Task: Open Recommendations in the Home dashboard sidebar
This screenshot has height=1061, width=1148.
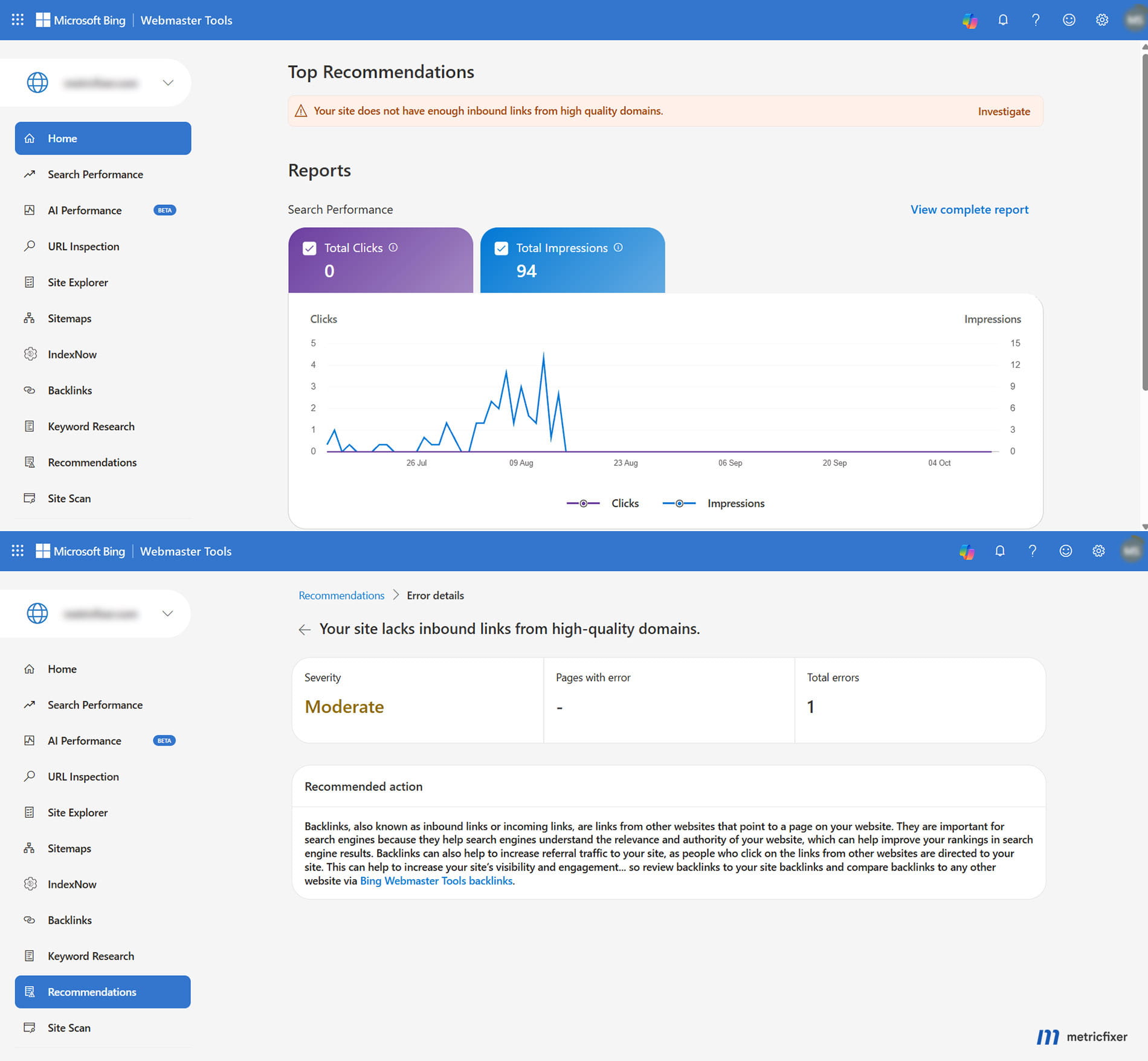Action: point(103,462)
